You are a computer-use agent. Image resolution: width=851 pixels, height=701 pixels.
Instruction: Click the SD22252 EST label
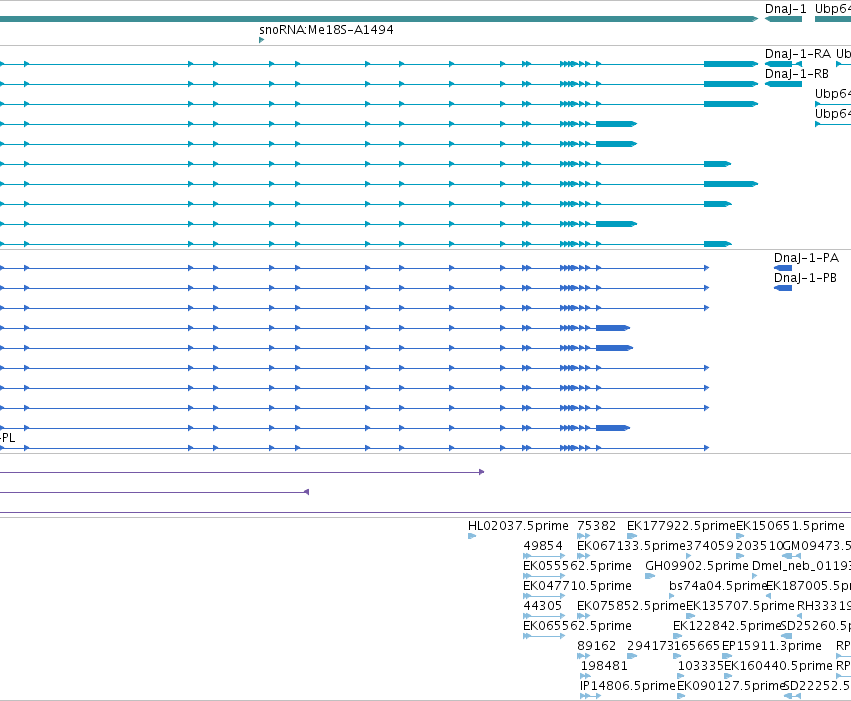point(817,686)
